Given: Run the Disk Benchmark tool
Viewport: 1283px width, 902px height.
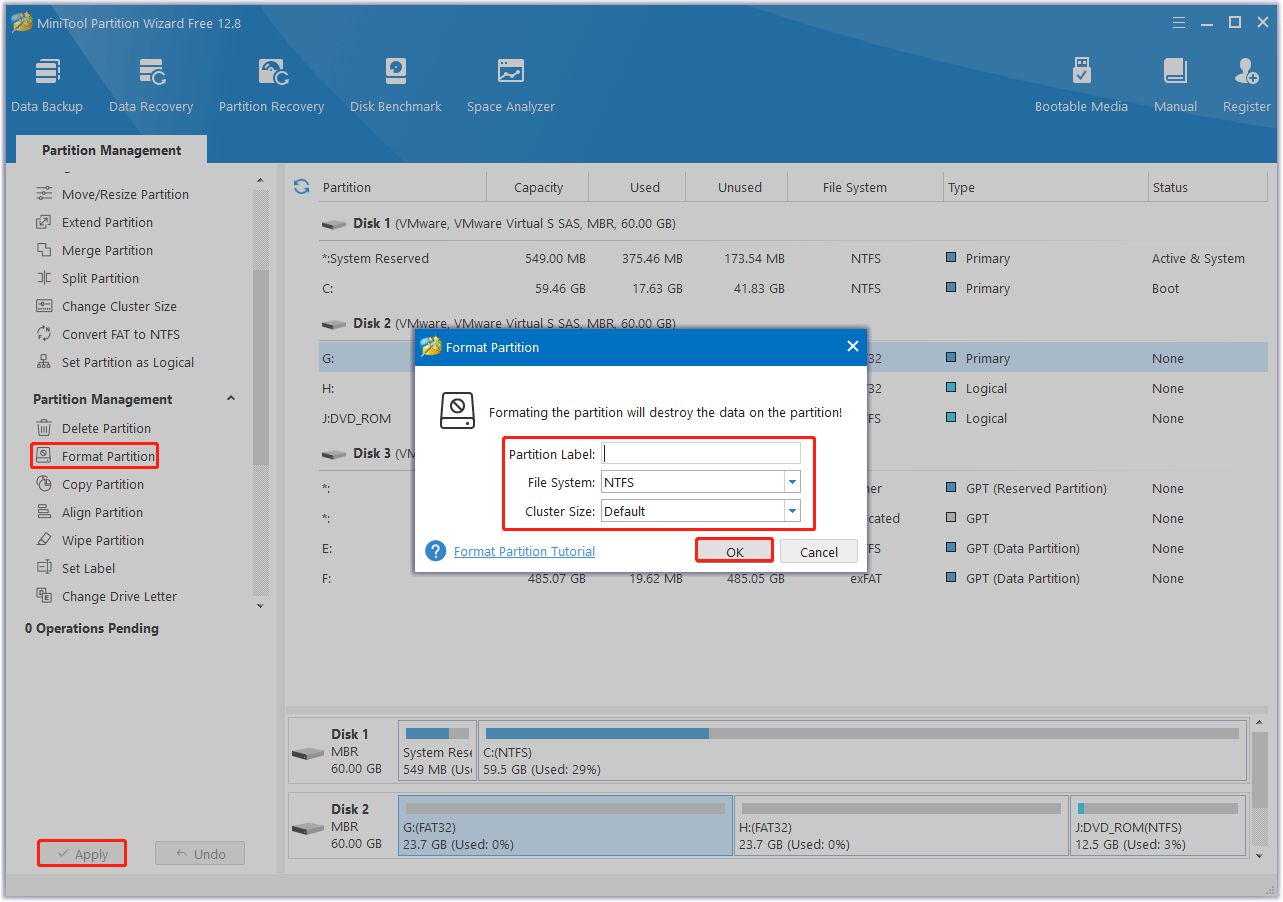Looking at the screenshot, I should coord(395,82).
